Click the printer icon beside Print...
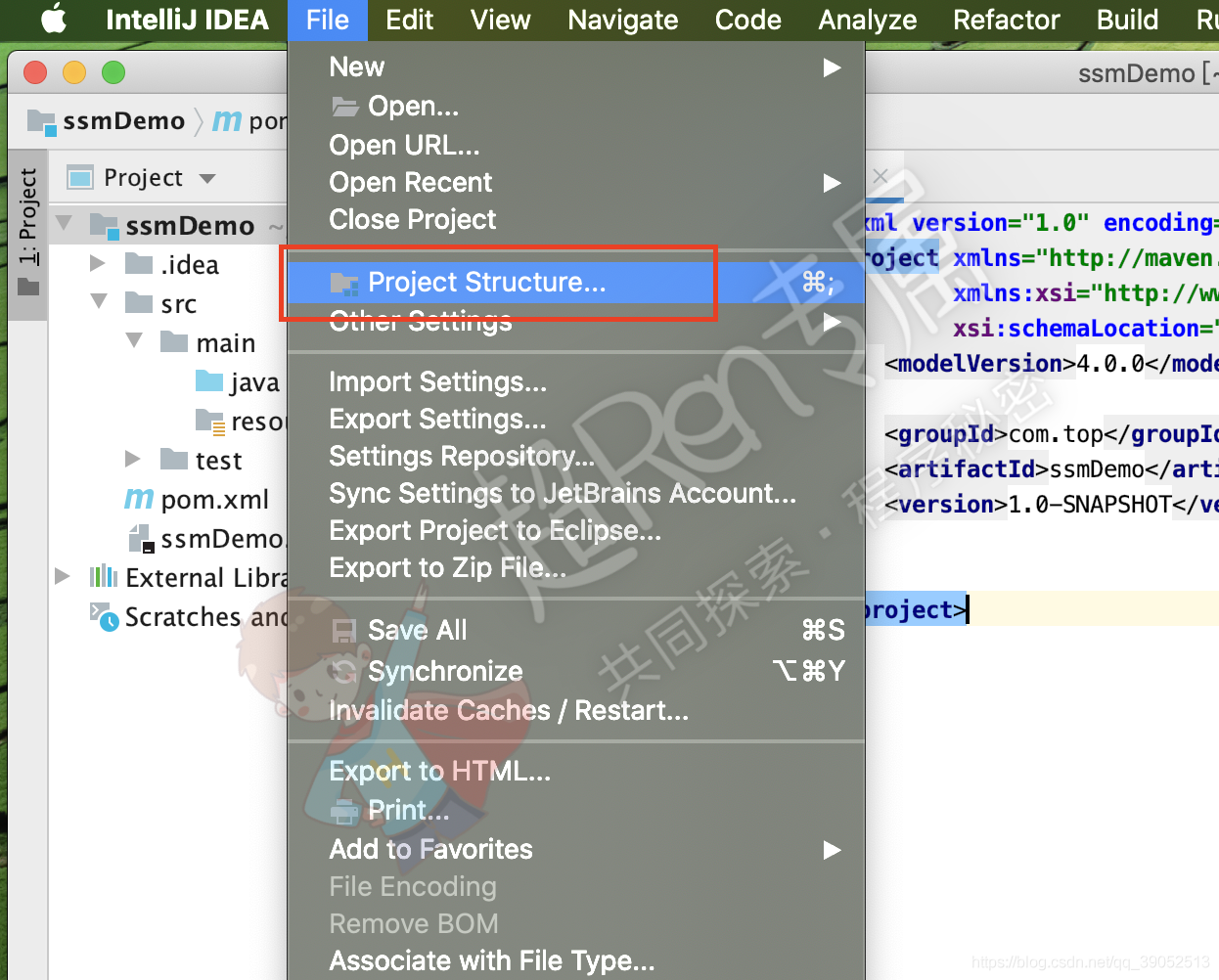 344,811
